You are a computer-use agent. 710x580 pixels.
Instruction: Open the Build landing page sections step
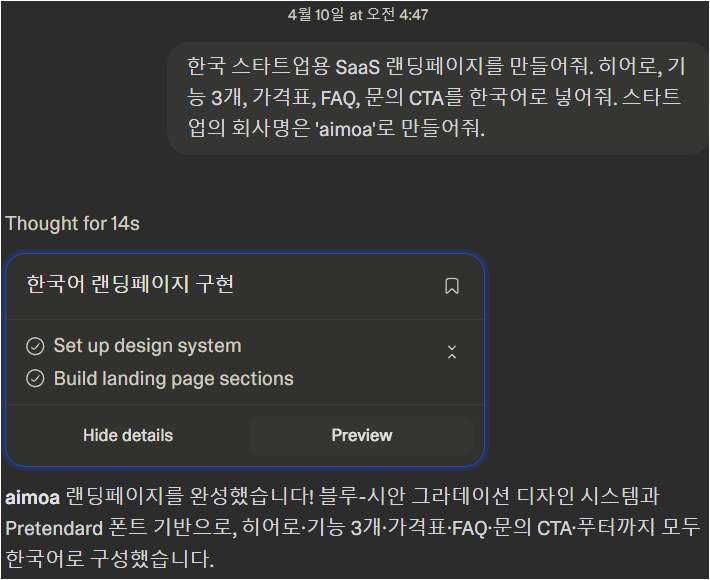click(173, 379)
